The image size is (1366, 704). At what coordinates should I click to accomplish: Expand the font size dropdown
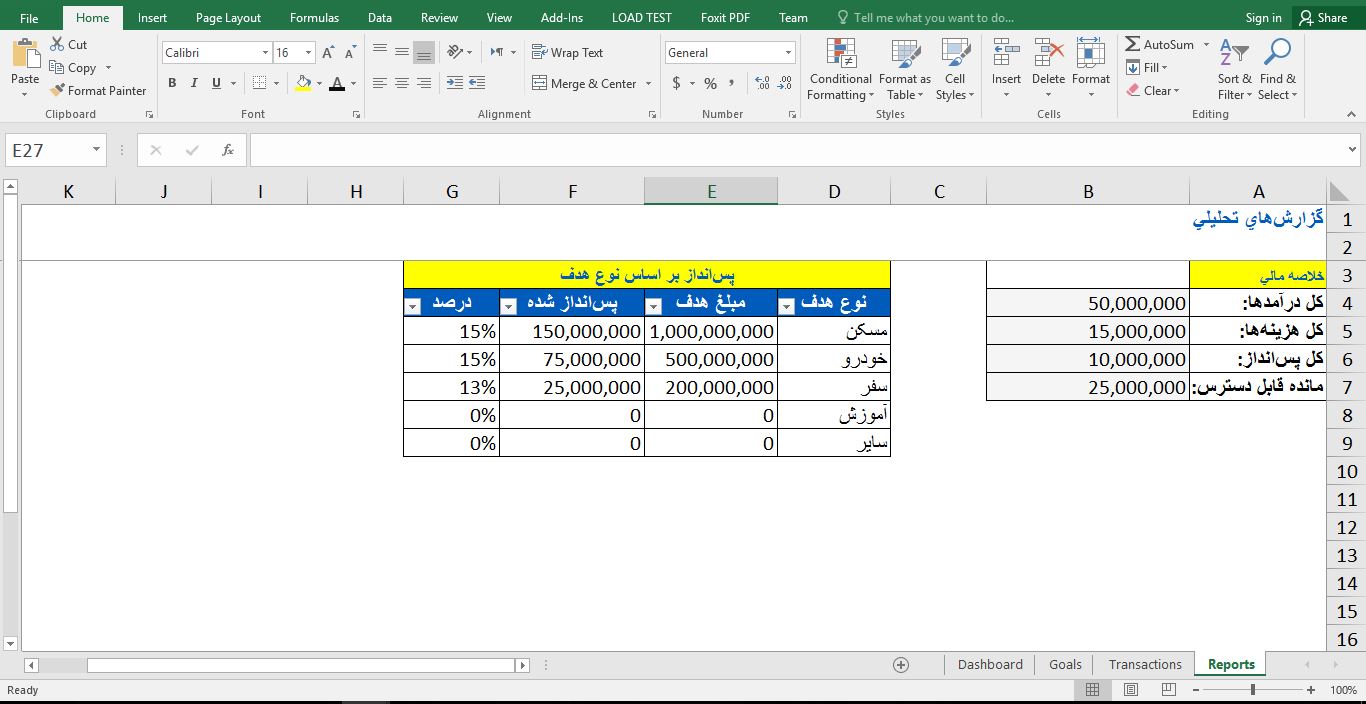(x=308, y=53)
